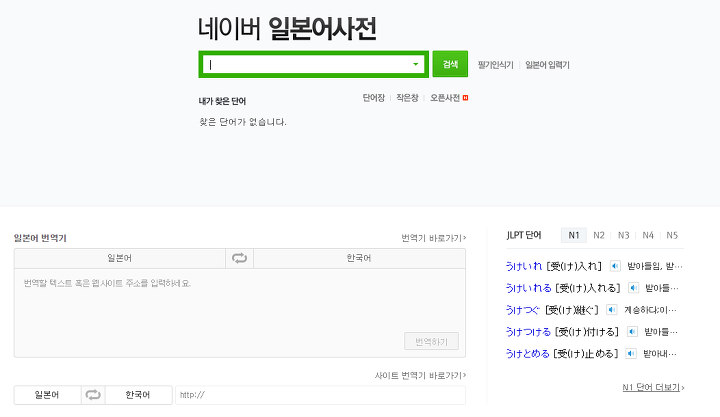Select 한국어 target language in translator header
This screenshot has width=720, height=417.
(x=359, y=258)
